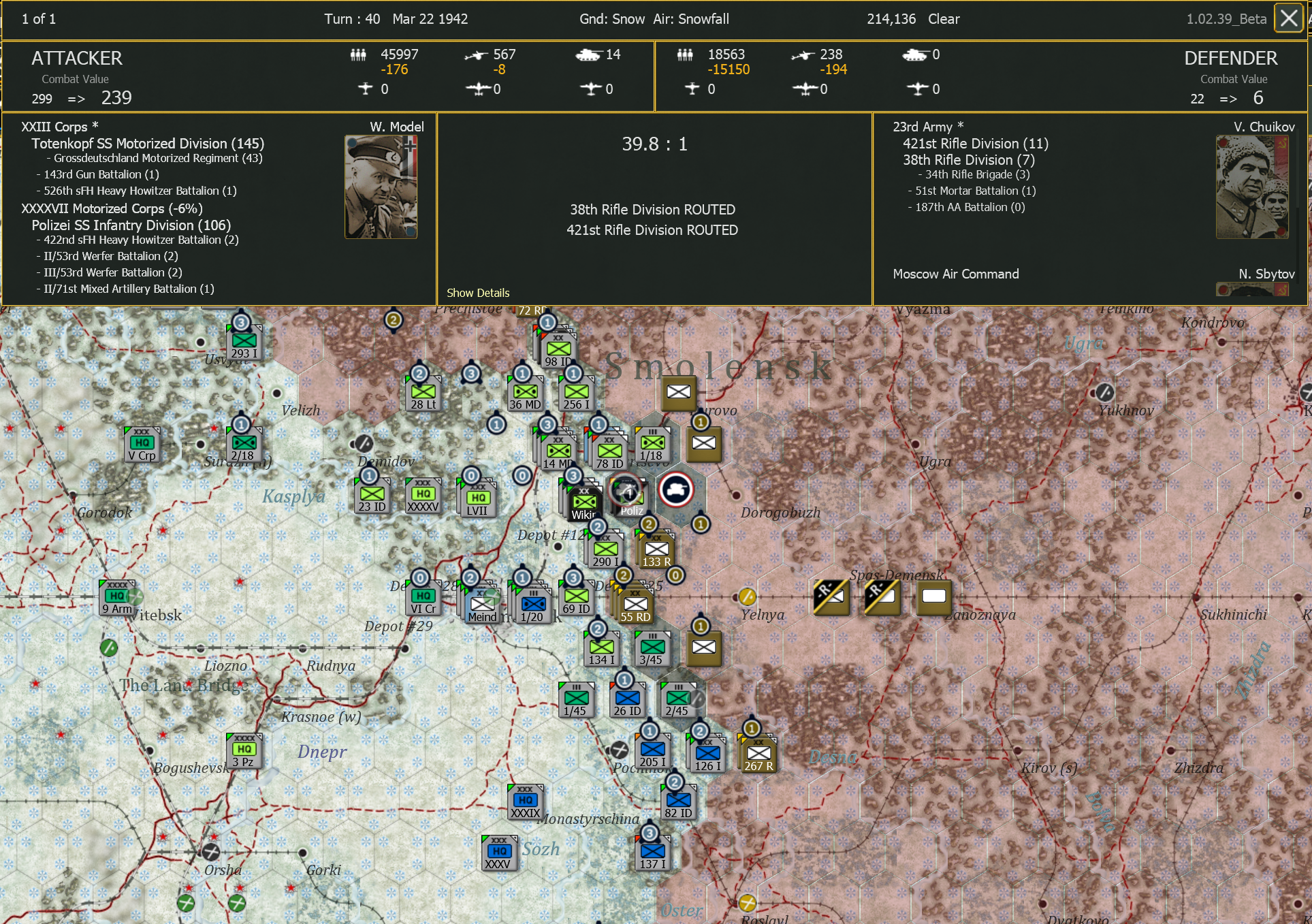Select 421st Rifle Division entry
This screenshot has width=1312, height=924.
click(x=976, y=144)
